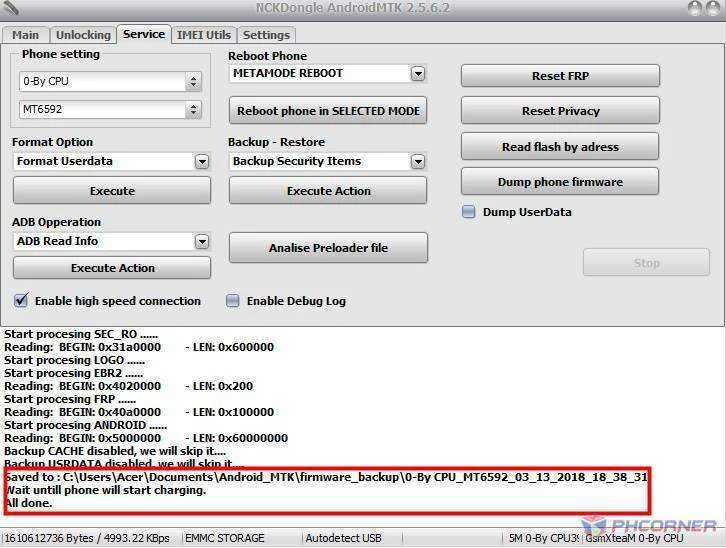The image size is (726, 548).
Task: Click Read flash by adress button
Action: pos(560,147)
